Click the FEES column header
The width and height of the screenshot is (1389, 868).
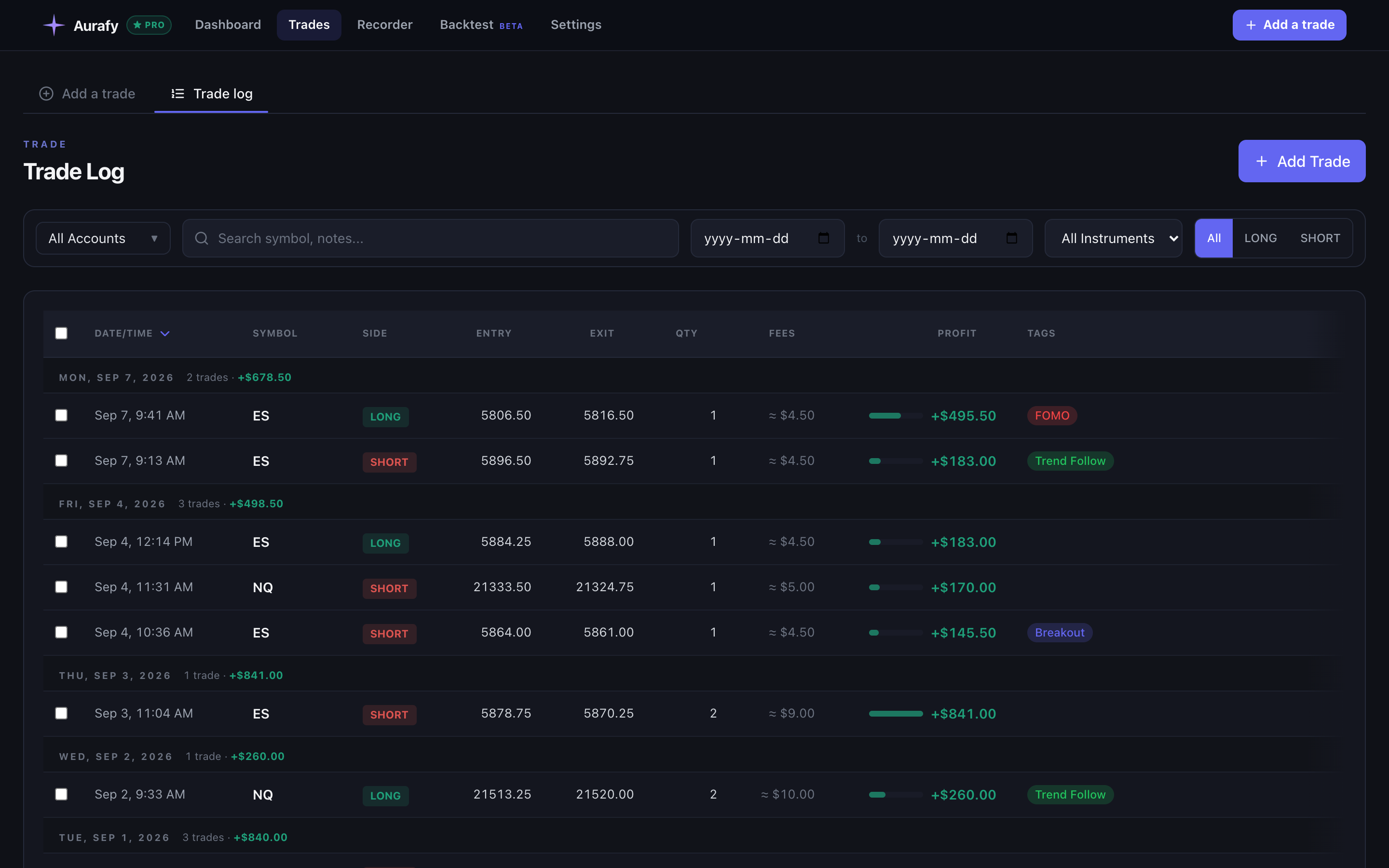tap(782, 334)
